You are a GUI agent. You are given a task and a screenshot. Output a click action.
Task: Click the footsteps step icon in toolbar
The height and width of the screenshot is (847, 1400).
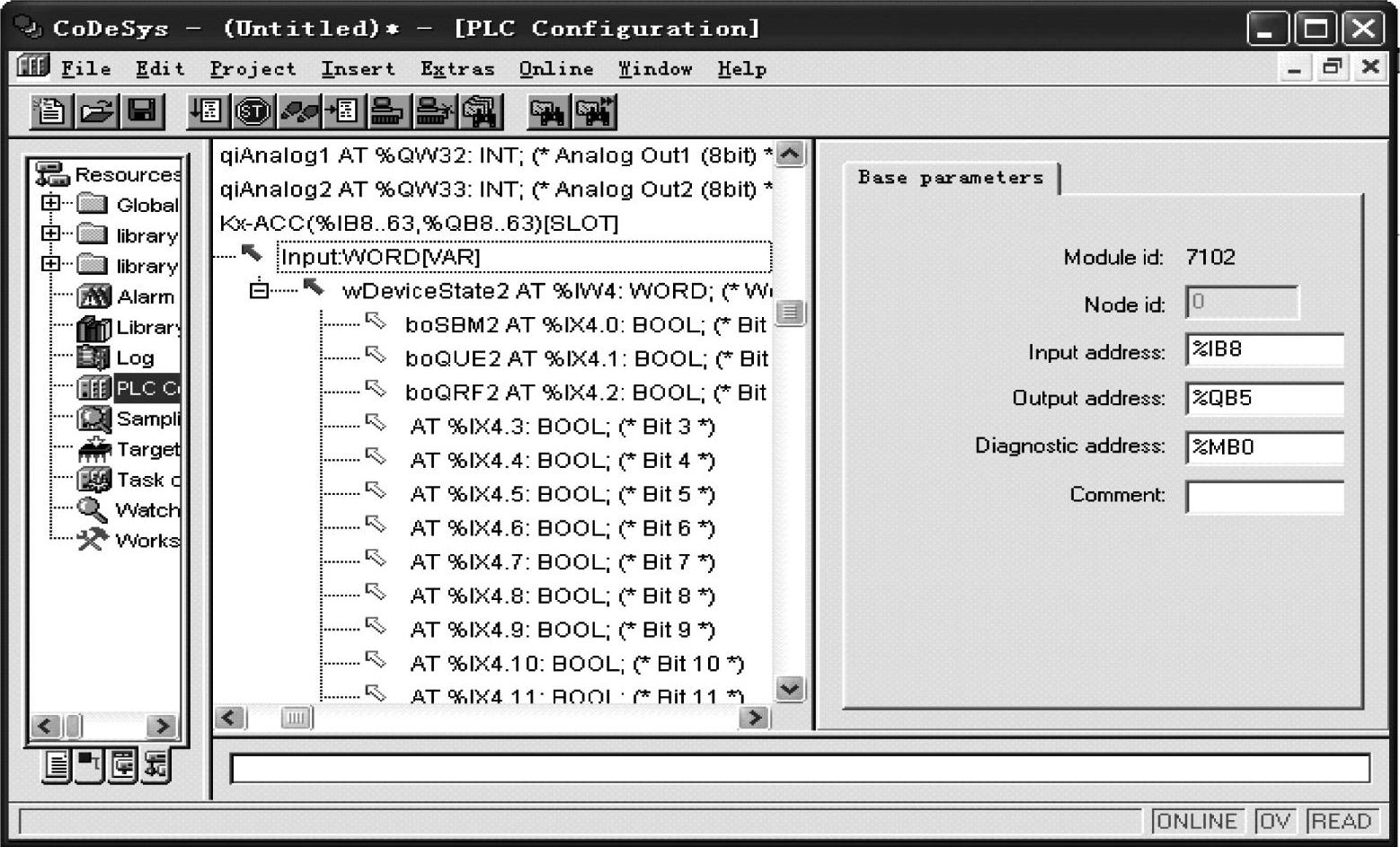[x=298, y=111]
